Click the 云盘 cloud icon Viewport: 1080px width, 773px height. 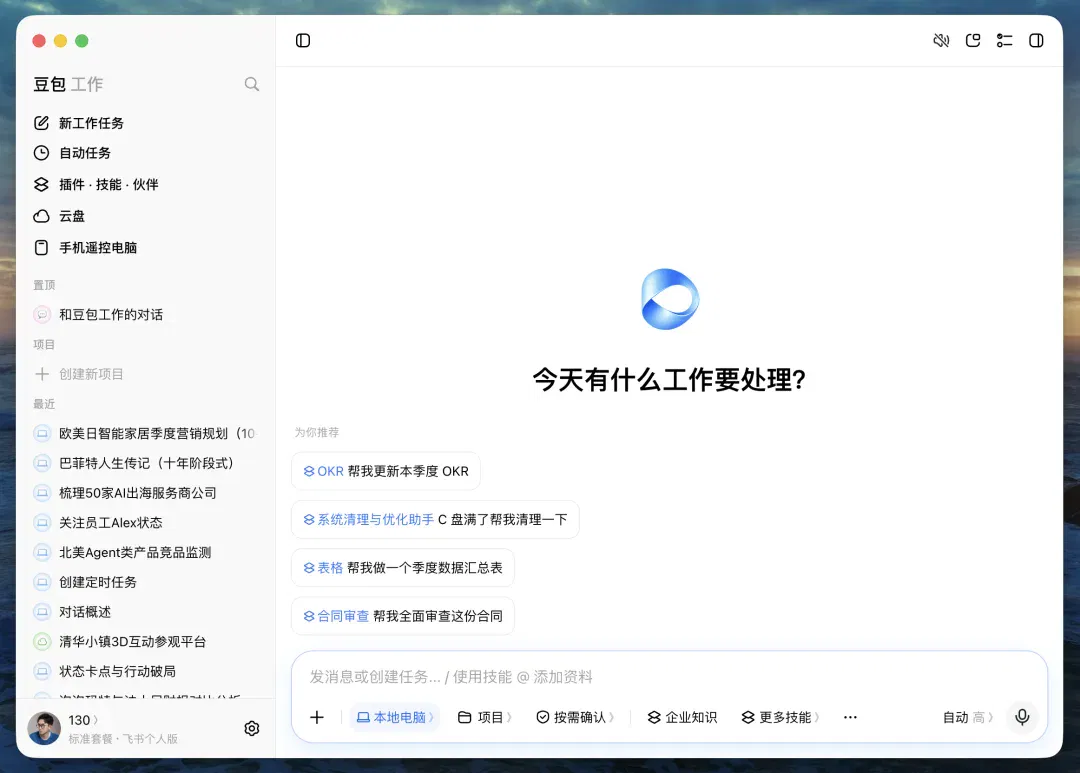(41, 216)
